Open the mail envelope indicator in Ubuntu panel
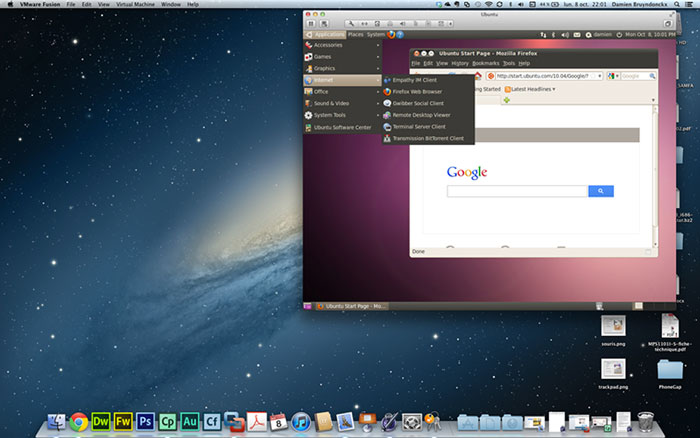Image resolution: width=700 pixels, height=438 pixels. pos(577,34)
